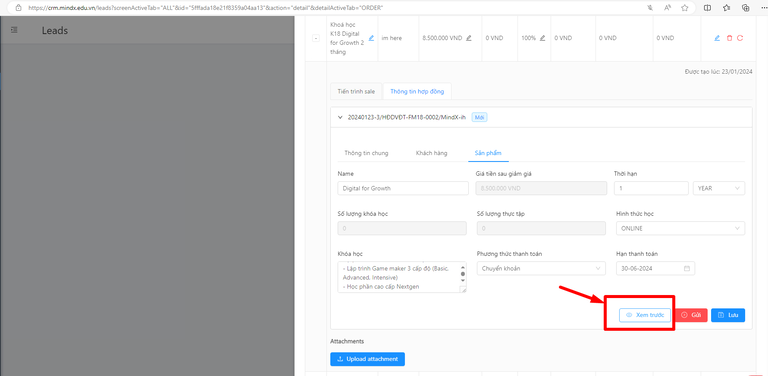Click the 'Được tạo lúc: 23/01/2024' text
The image size is (768, 376).
(719, 71)
